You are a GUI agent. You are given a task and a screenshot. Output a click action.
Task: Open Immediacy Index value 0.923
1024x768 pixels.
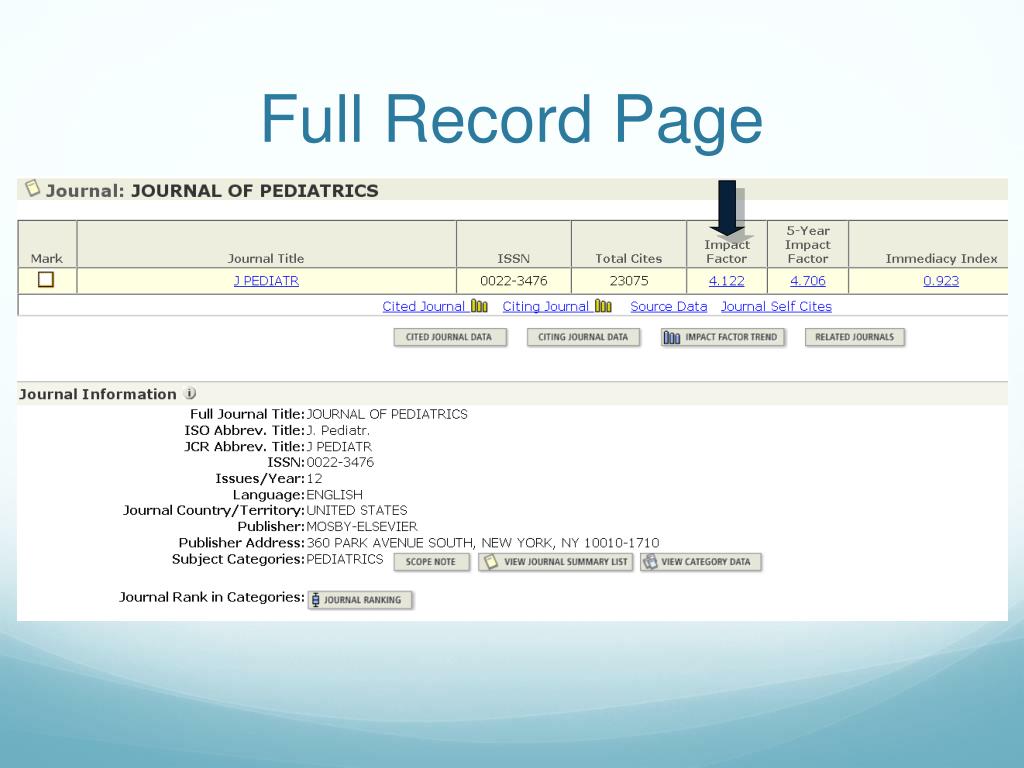click(941, 281)
